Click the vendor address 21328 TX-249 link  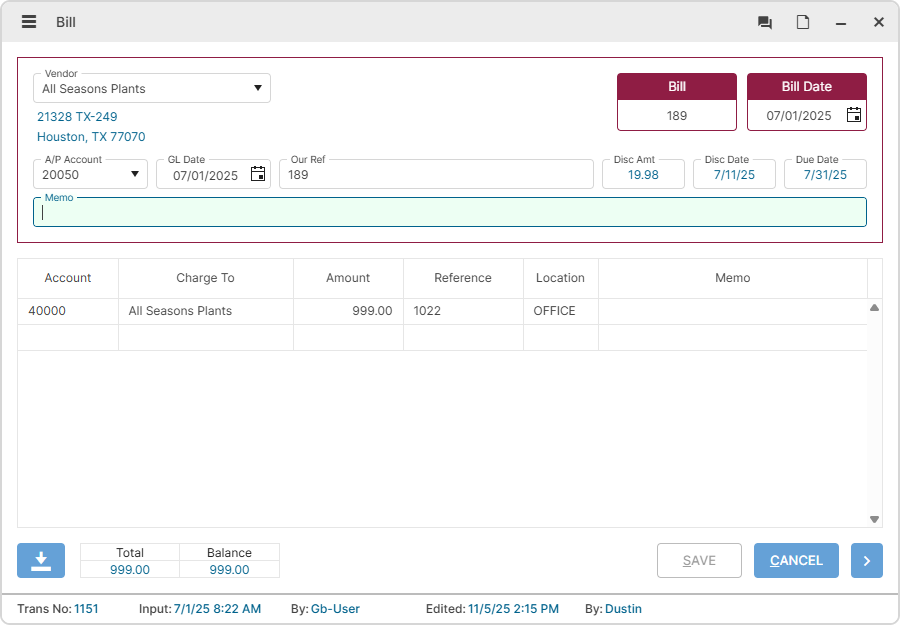77,117
